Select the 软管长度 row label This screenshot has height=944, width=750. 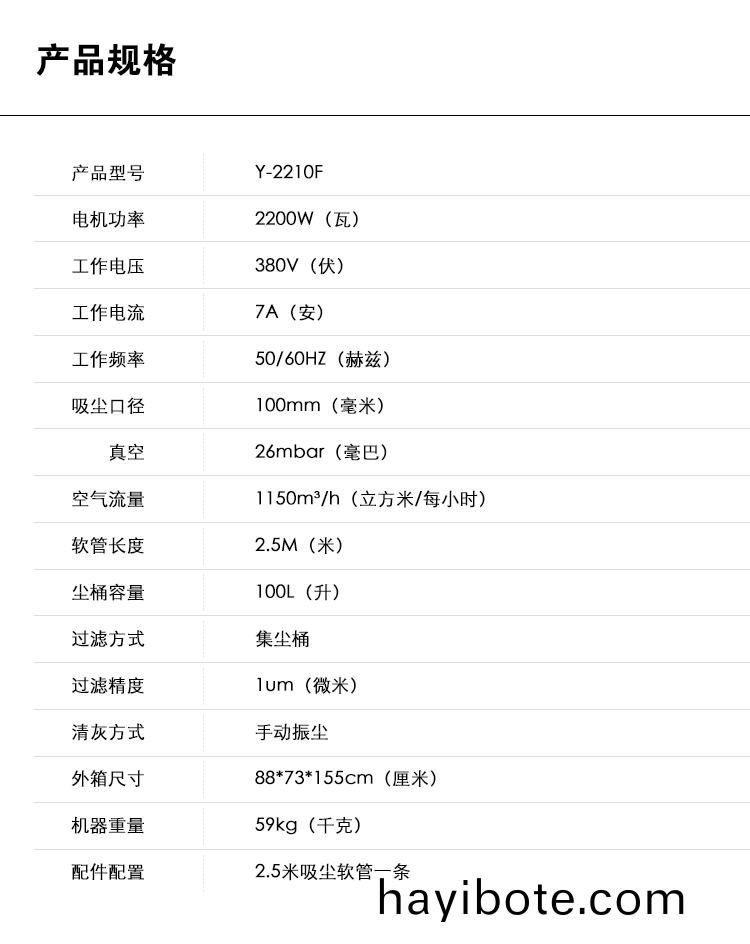point(108,546)
